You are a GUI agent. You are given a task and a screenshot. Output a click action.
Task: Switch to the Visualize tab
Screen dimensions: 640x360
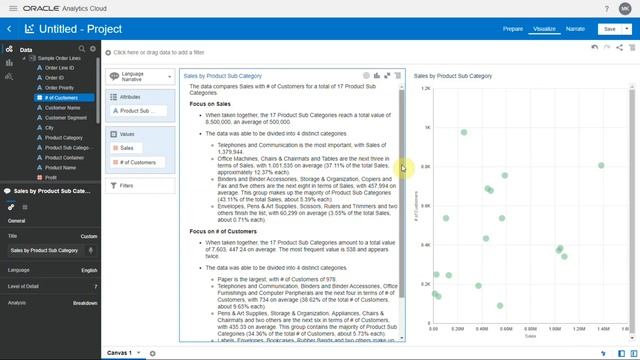544,29
